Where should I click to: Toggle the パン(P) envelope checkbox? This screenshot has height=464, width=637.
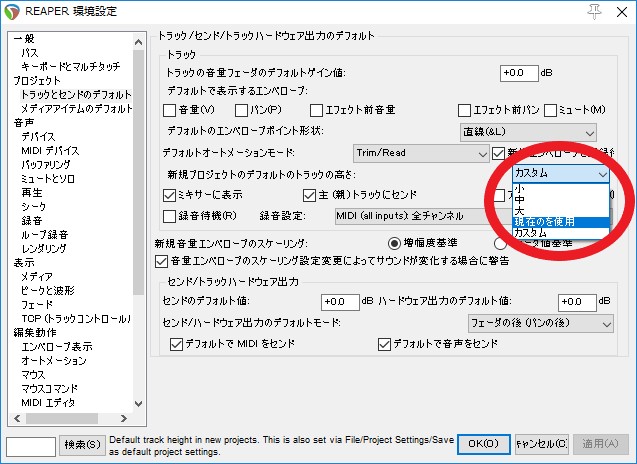coord(241,110)
